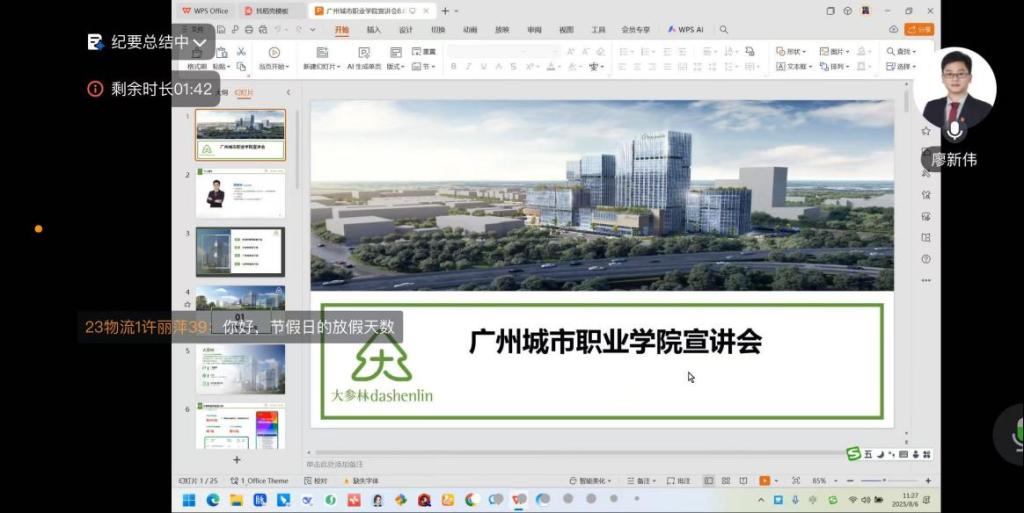
Task: Expand the quick access toolbar chevron
Action: click(313, 29)
